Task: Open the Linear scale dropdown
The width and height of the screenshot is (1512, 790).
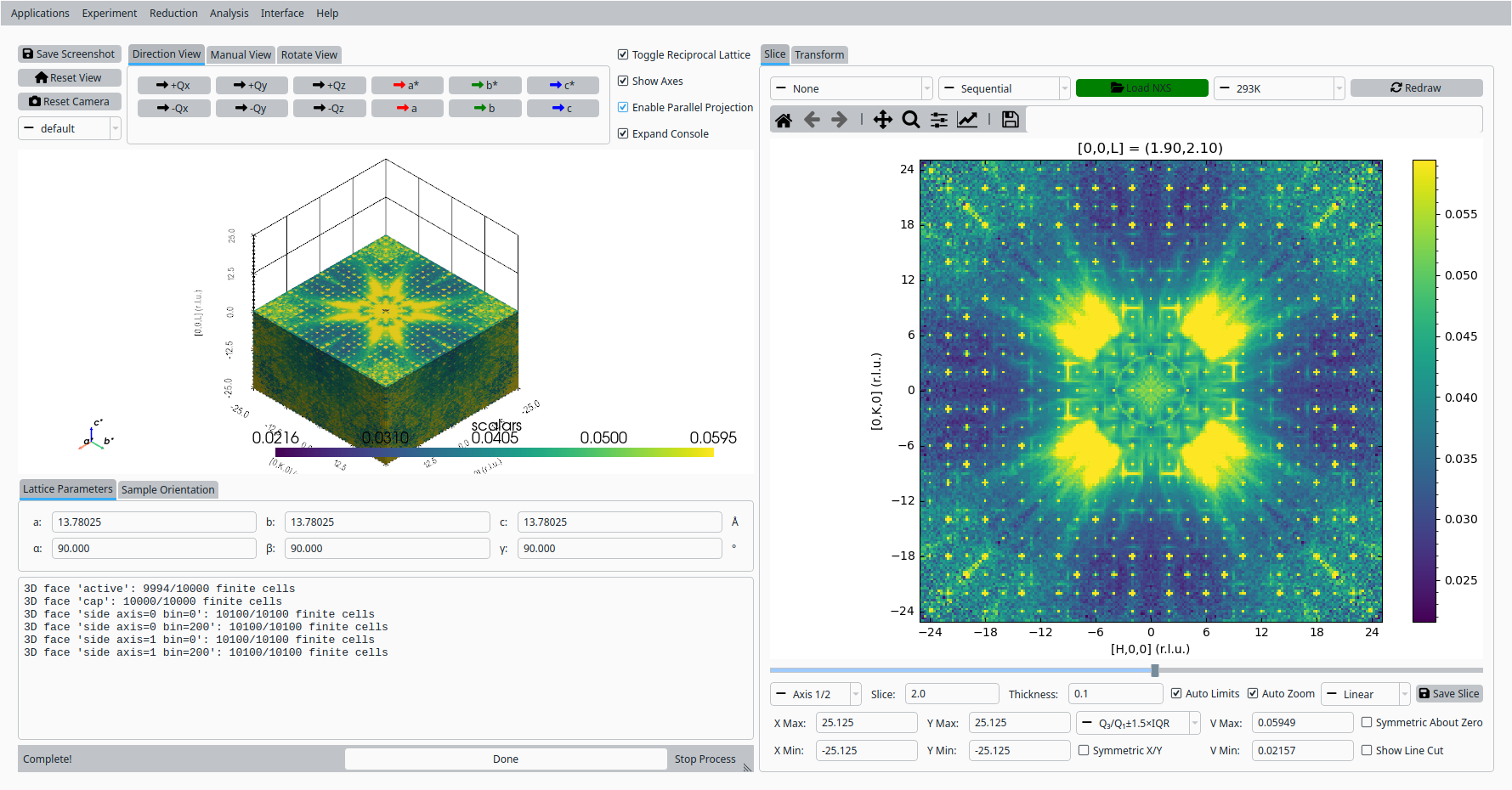Action: coord(1365,694)
